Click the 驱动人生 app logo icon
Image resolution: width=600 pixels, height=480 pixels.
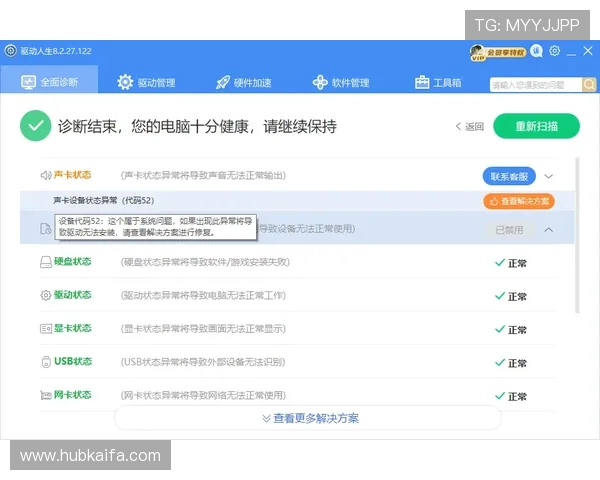click(10, 51)
